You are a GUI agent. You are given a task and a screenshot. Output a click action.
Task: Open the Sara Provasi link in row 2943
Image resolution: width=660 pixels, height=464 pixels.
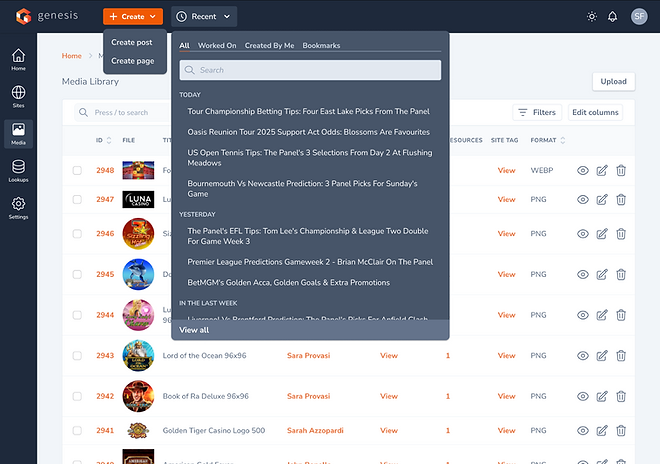309,356
